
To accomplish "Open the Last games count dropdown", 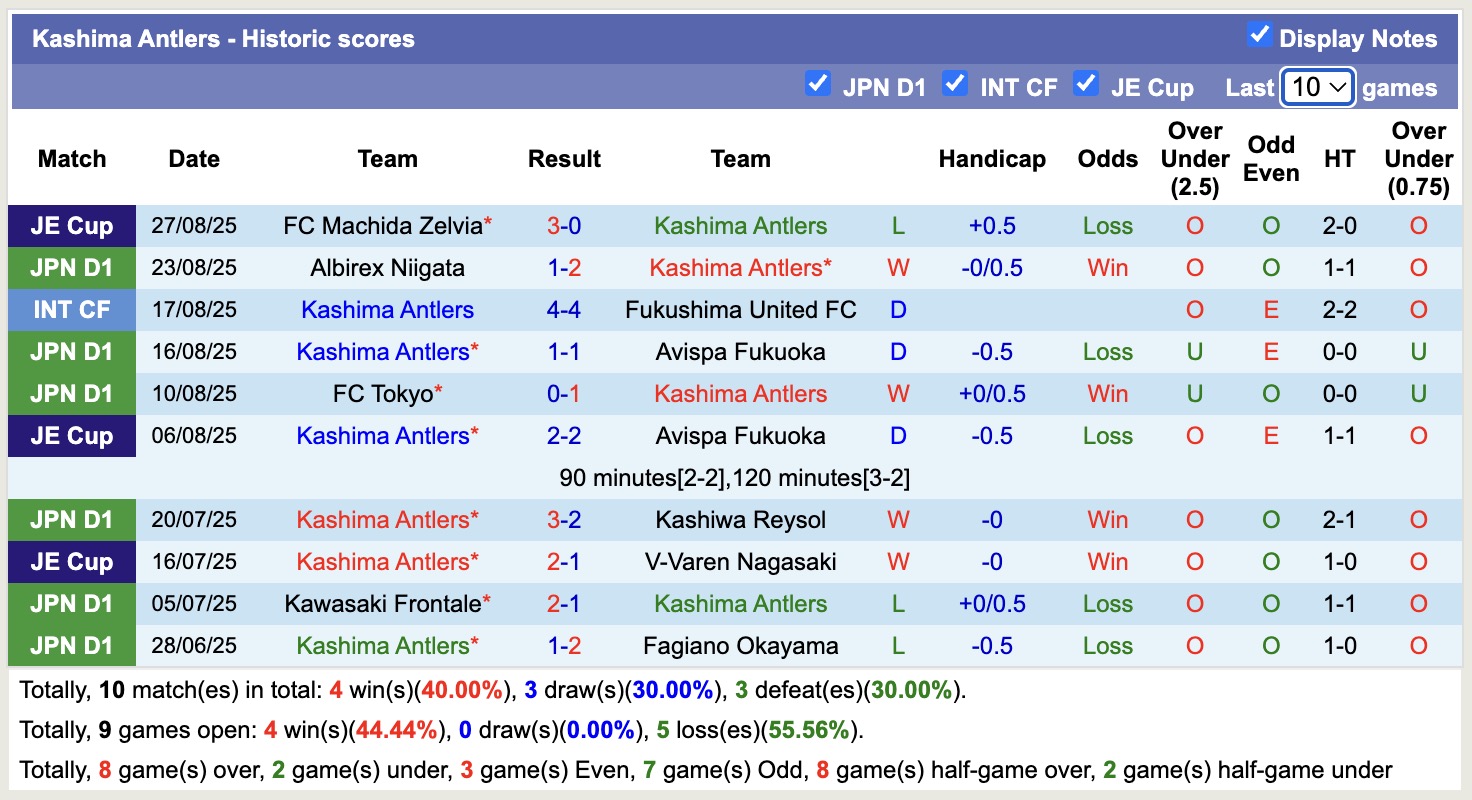I will 1317,88.
